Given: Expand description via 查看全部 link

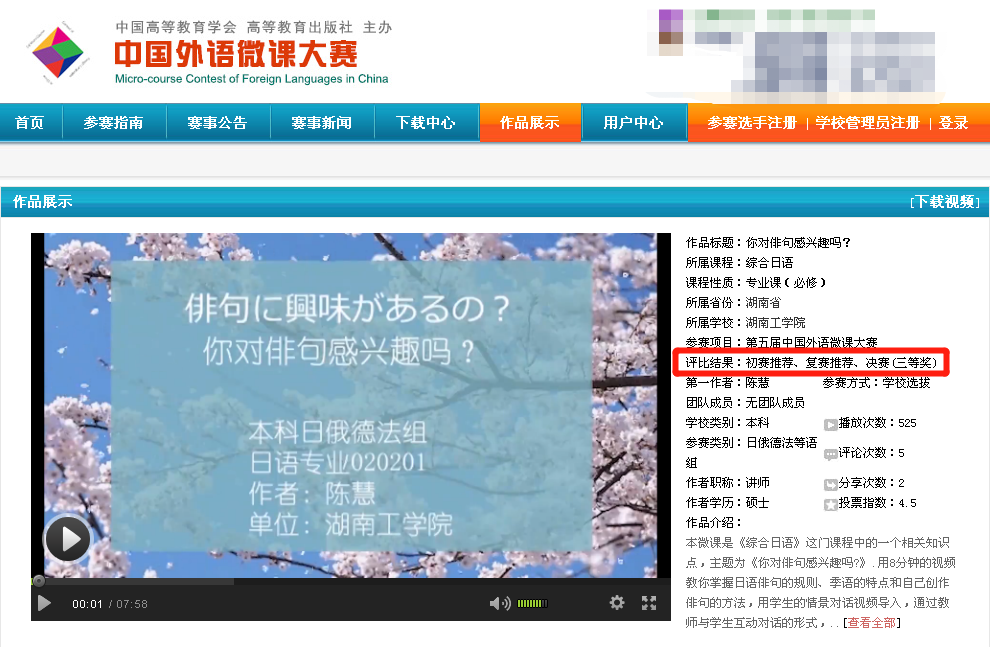Looking at the screenshot, I should click(871, 623).
